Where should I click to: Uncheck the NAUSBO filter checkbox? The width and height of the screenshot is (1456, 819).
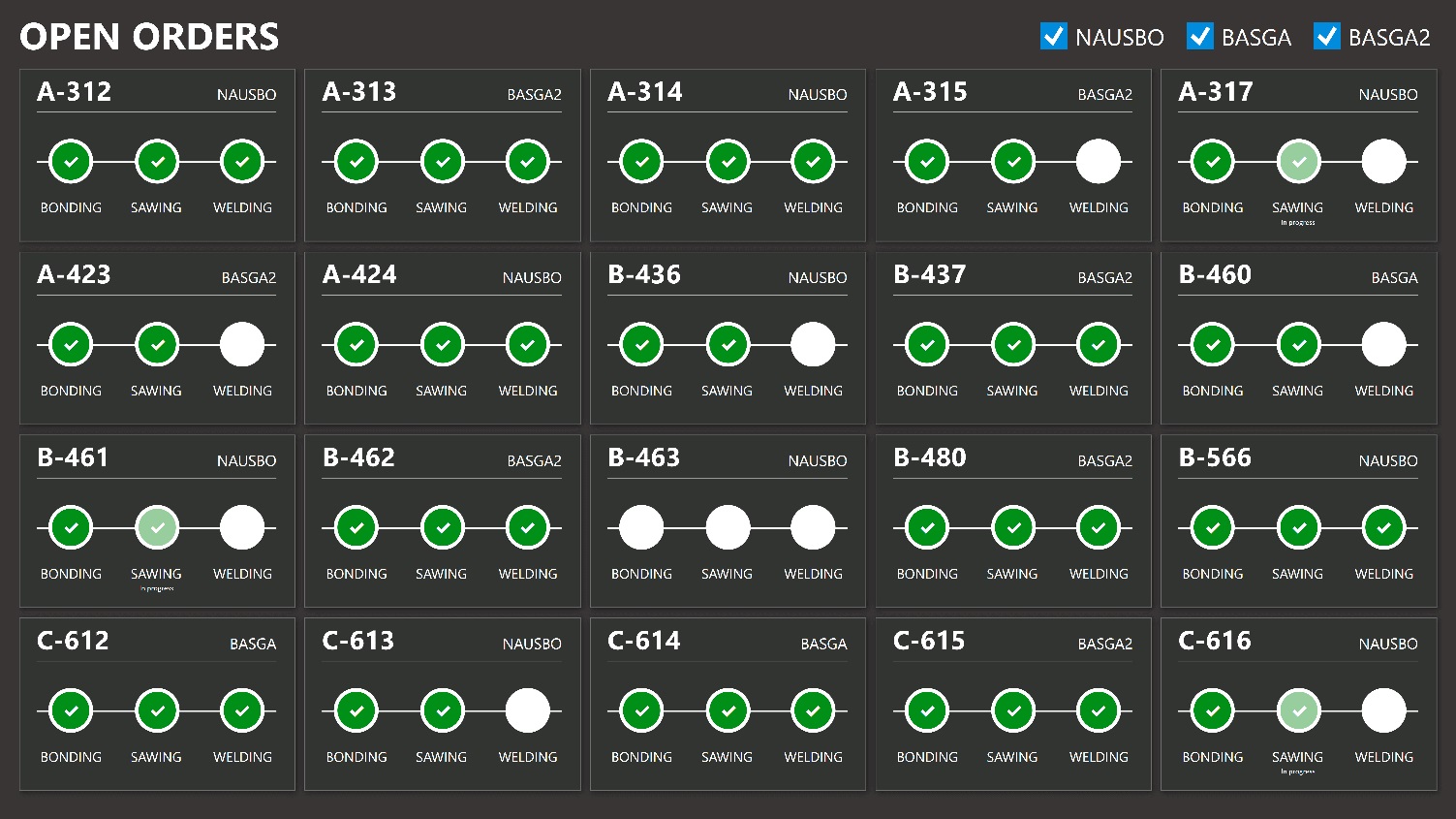(x=1053, y=37)
